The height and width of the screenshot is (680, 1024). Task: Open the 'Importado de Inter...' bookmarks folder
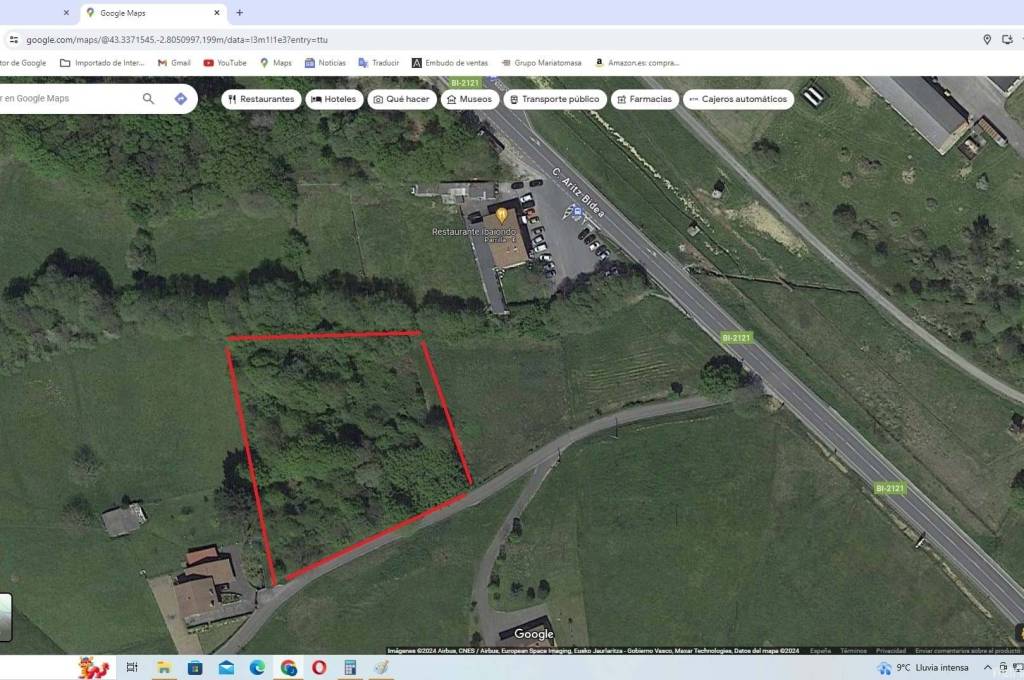pyautogui.click(x=103, y=62)
